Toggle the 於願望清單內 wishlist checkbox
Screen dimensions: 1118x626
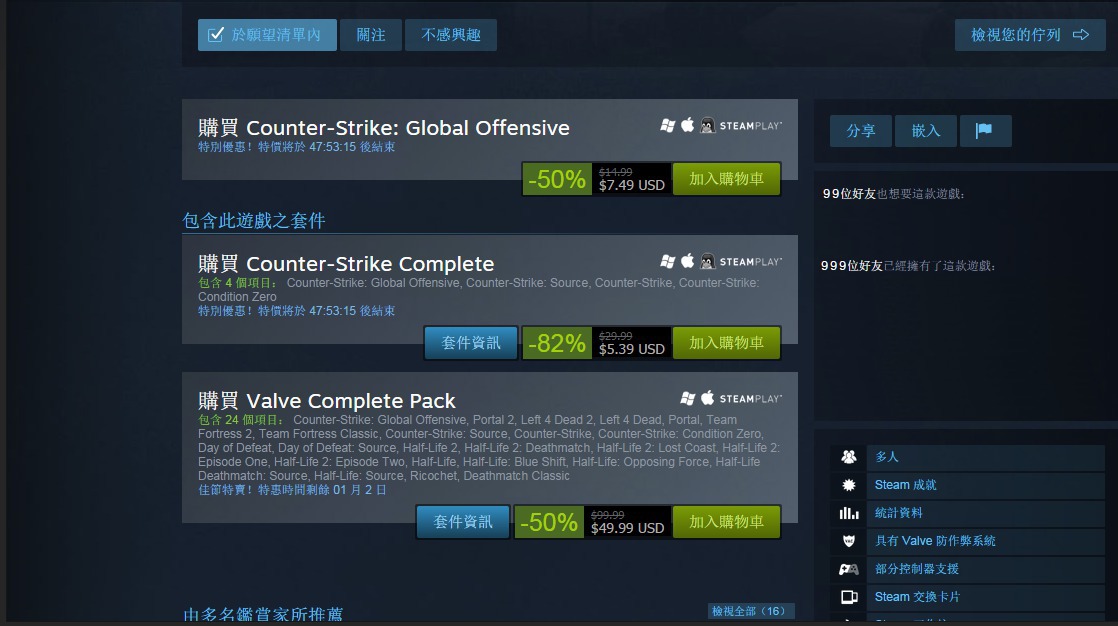coord(267,35)
